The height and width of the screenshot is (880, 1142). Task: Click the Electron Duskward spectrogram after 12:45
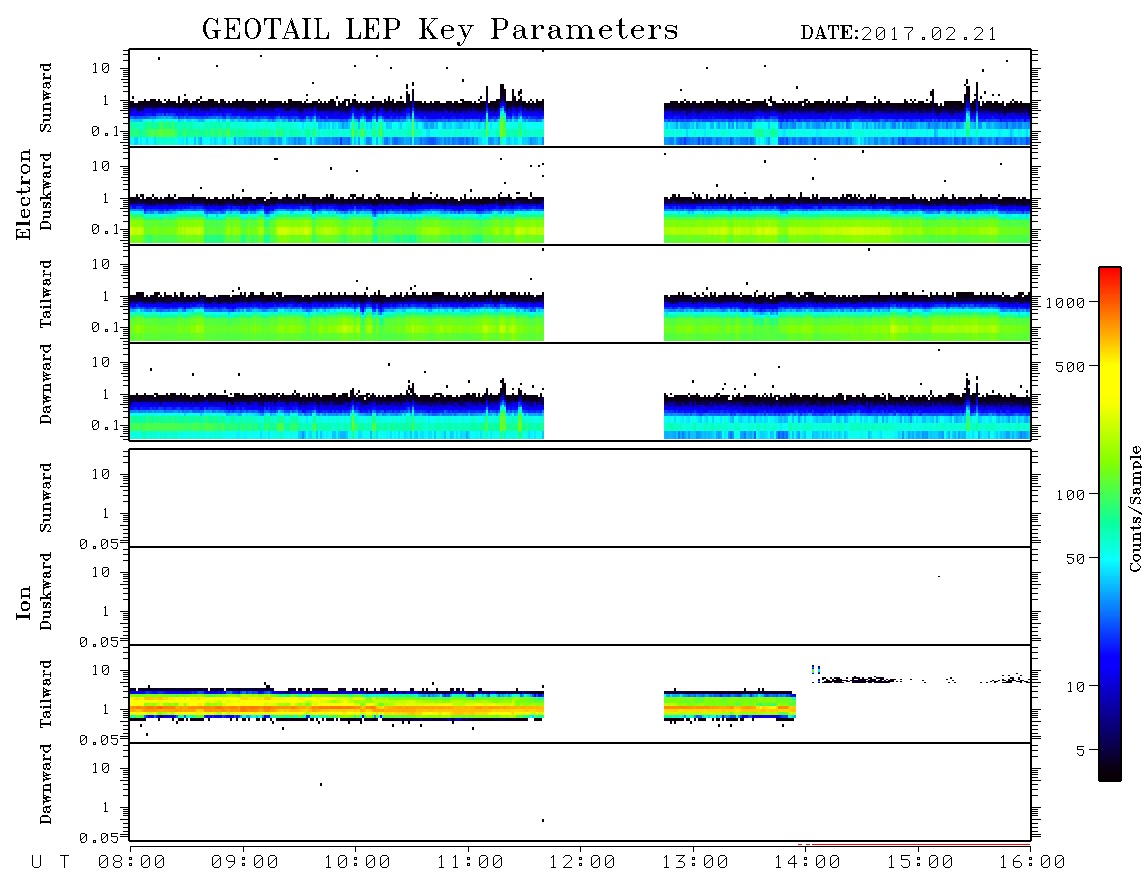click(x=847, y=220)
